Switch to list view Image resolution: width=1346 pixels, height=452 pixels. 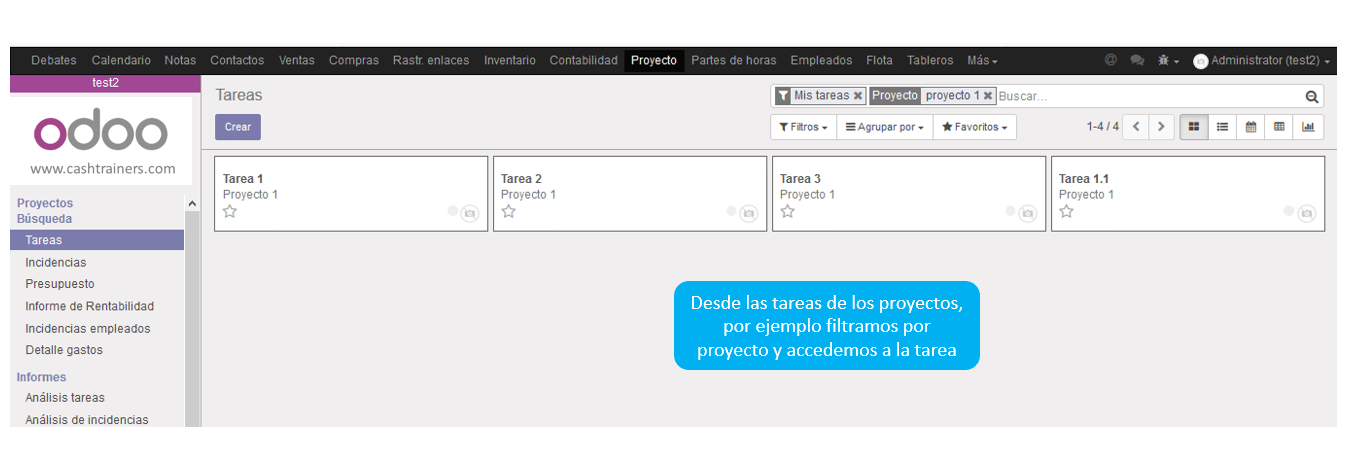coord(1221,127)
